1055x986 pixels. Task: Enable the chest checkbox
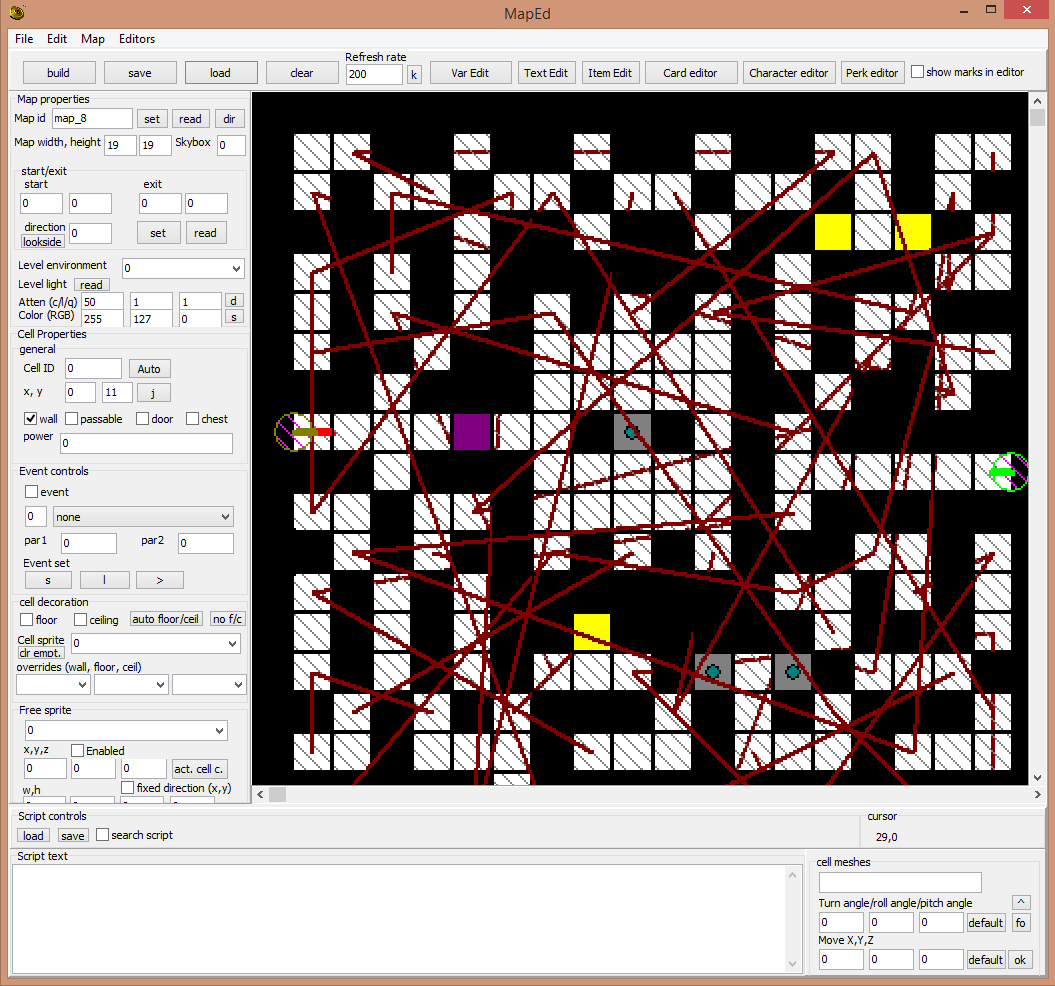[x=192, y=419]
